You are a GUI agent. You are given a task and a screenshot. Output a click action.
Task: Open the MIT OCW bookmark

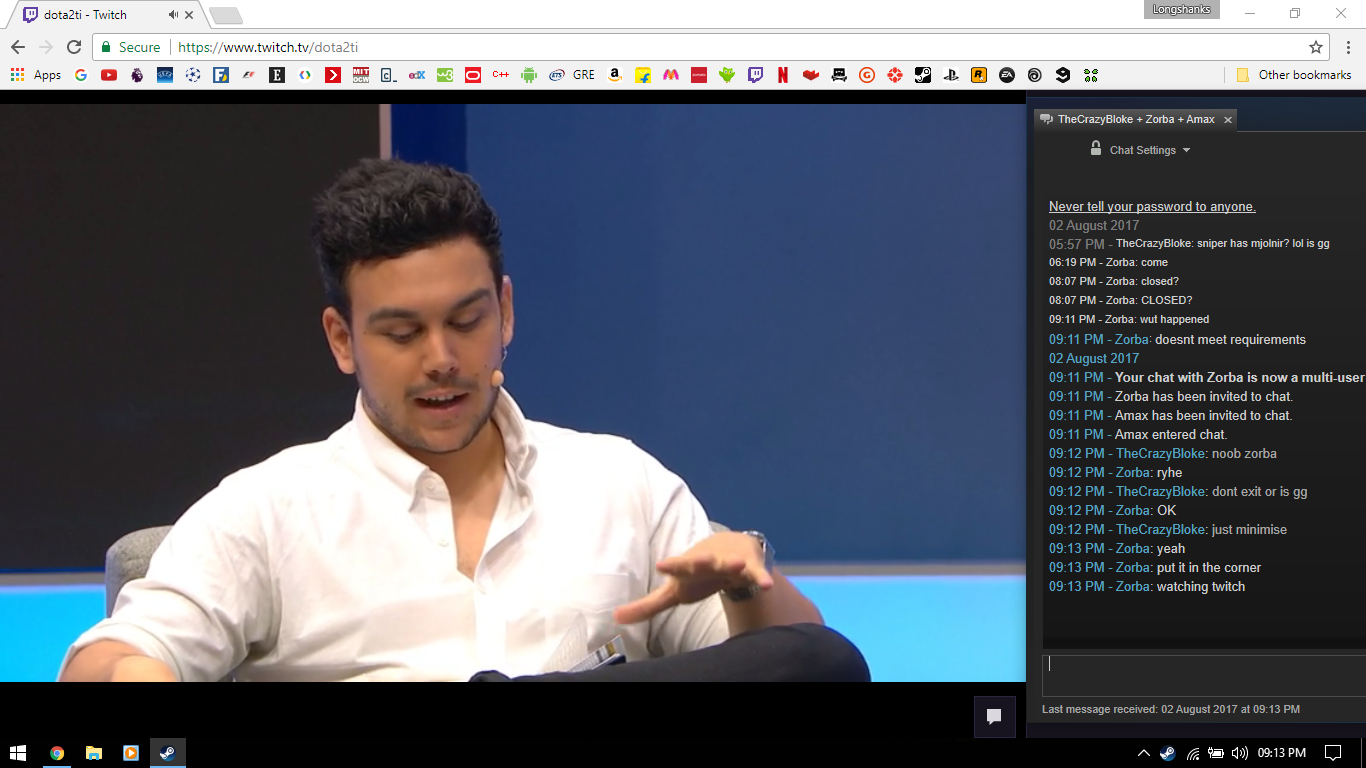[x=361, y=75]
